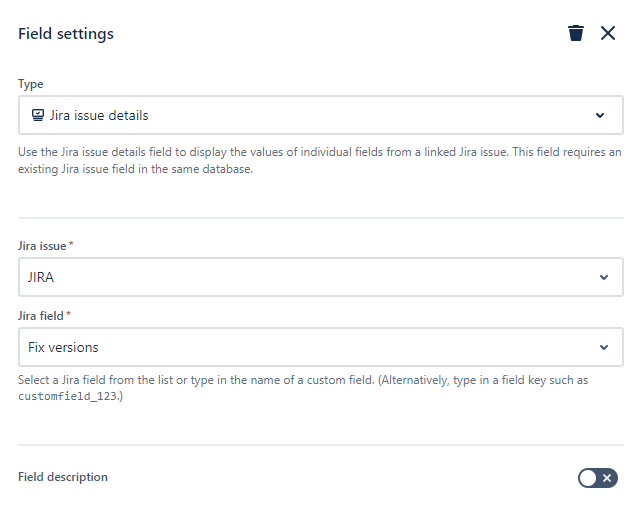
Task: Click the 'Select a Jira field' hint text
Action: coord(303,388)
